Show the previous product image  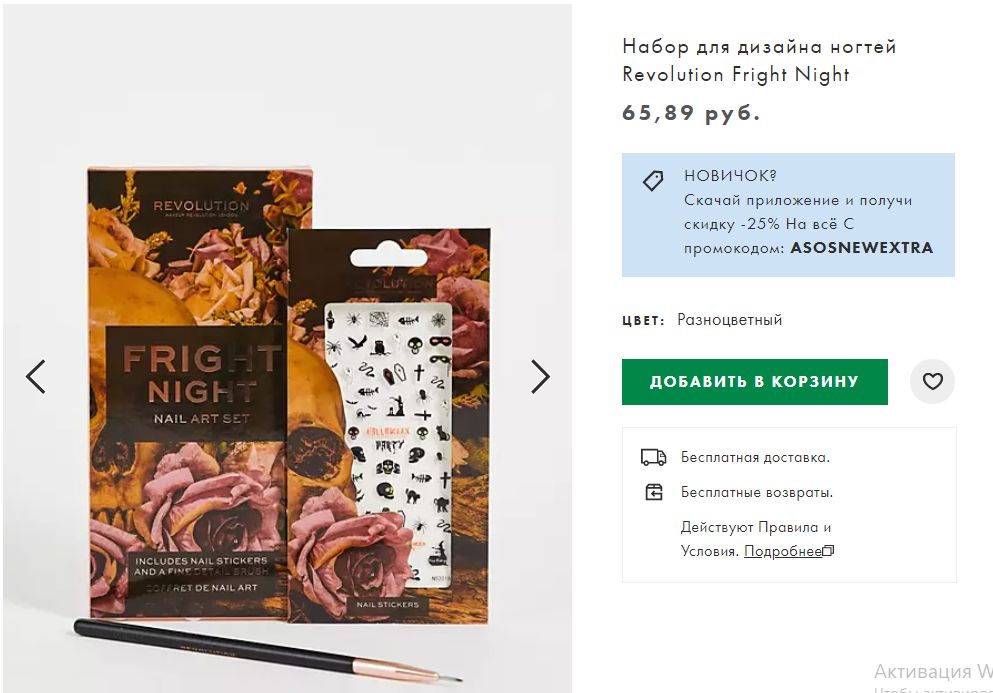[x=36, y=377]
